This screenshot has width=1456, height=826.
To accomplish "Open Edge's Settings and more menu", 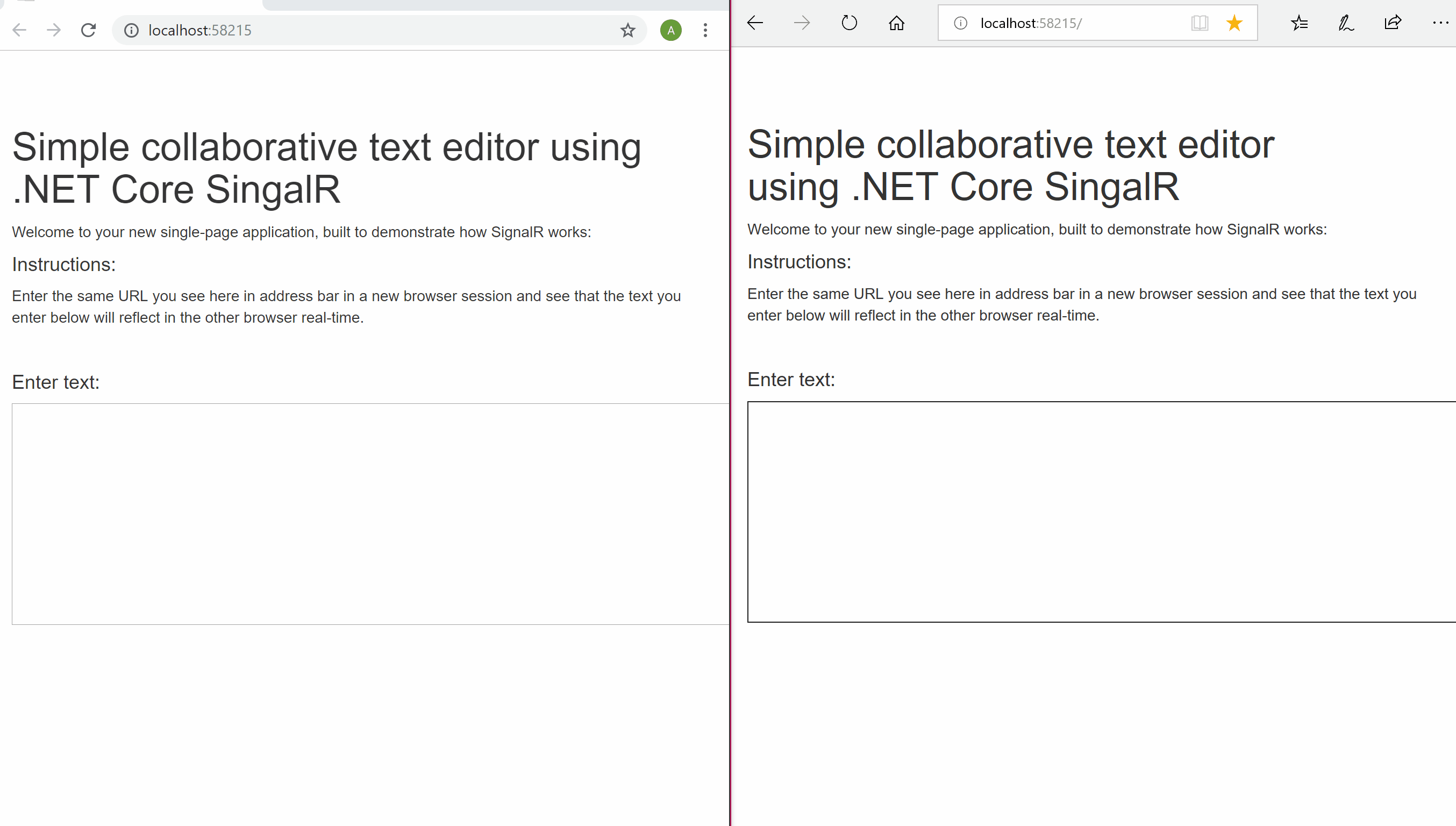I will click(x=1439, y=23).
